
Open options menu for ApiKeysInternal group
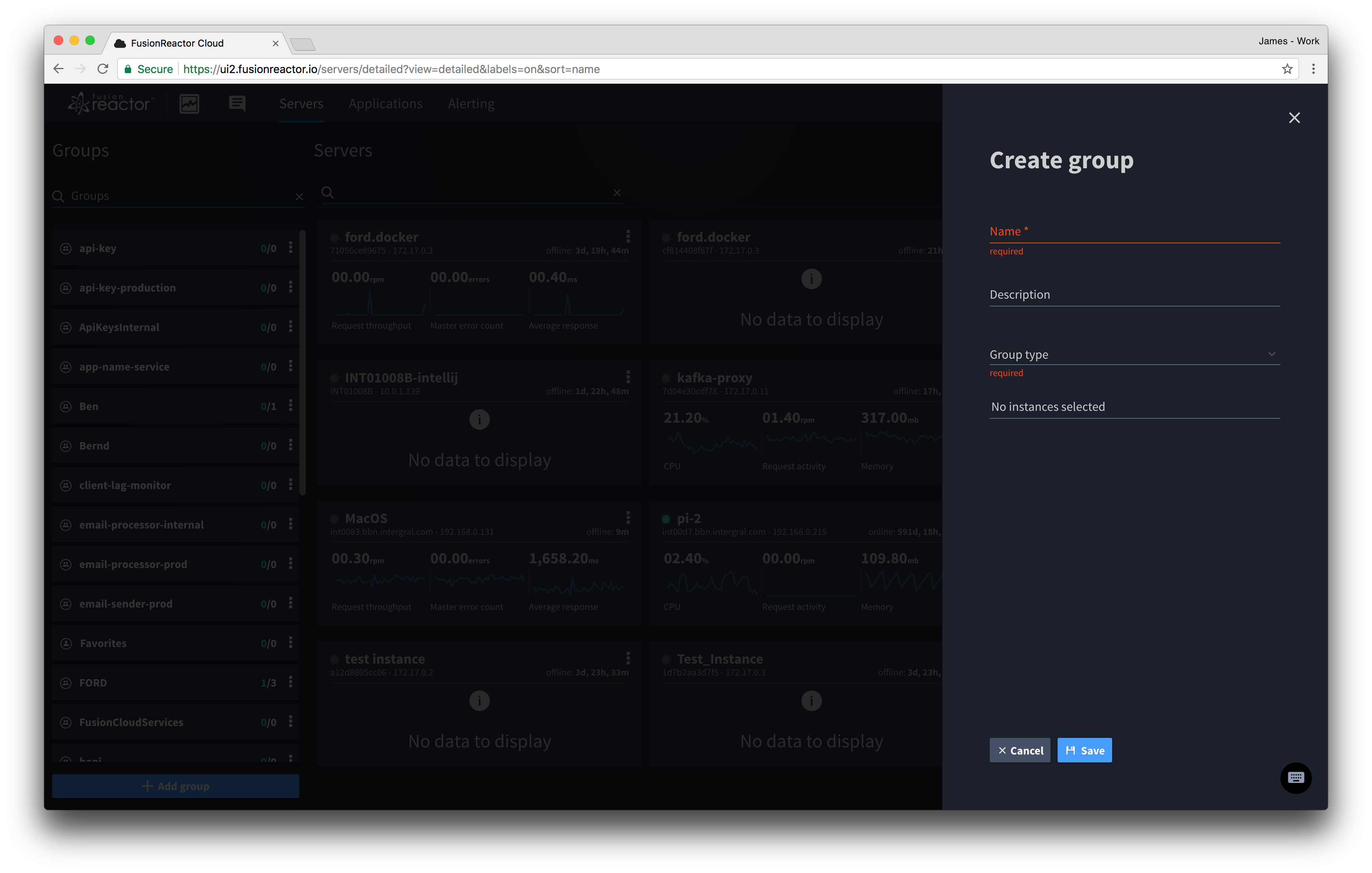pos(291,327)
